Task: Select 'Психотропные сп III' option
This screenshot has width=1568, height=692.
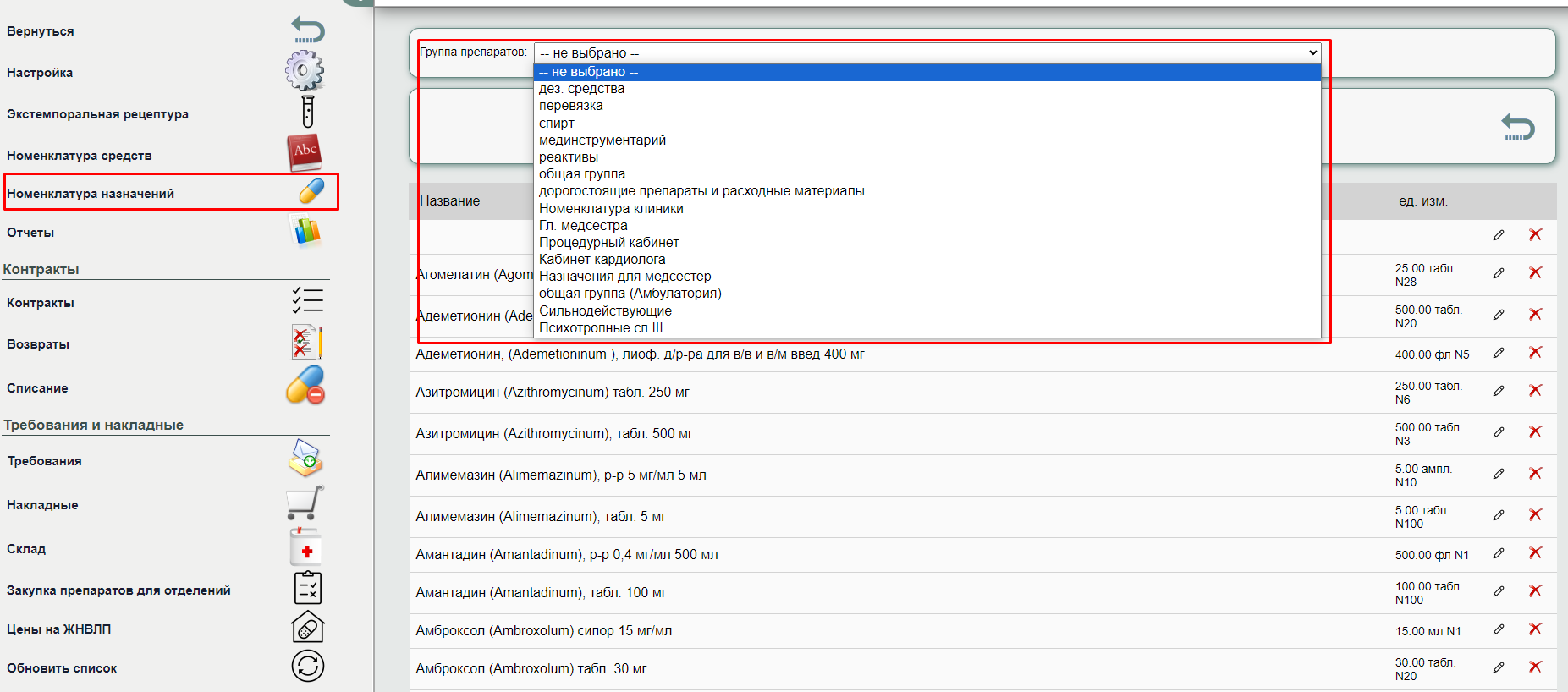Action: 601,328
